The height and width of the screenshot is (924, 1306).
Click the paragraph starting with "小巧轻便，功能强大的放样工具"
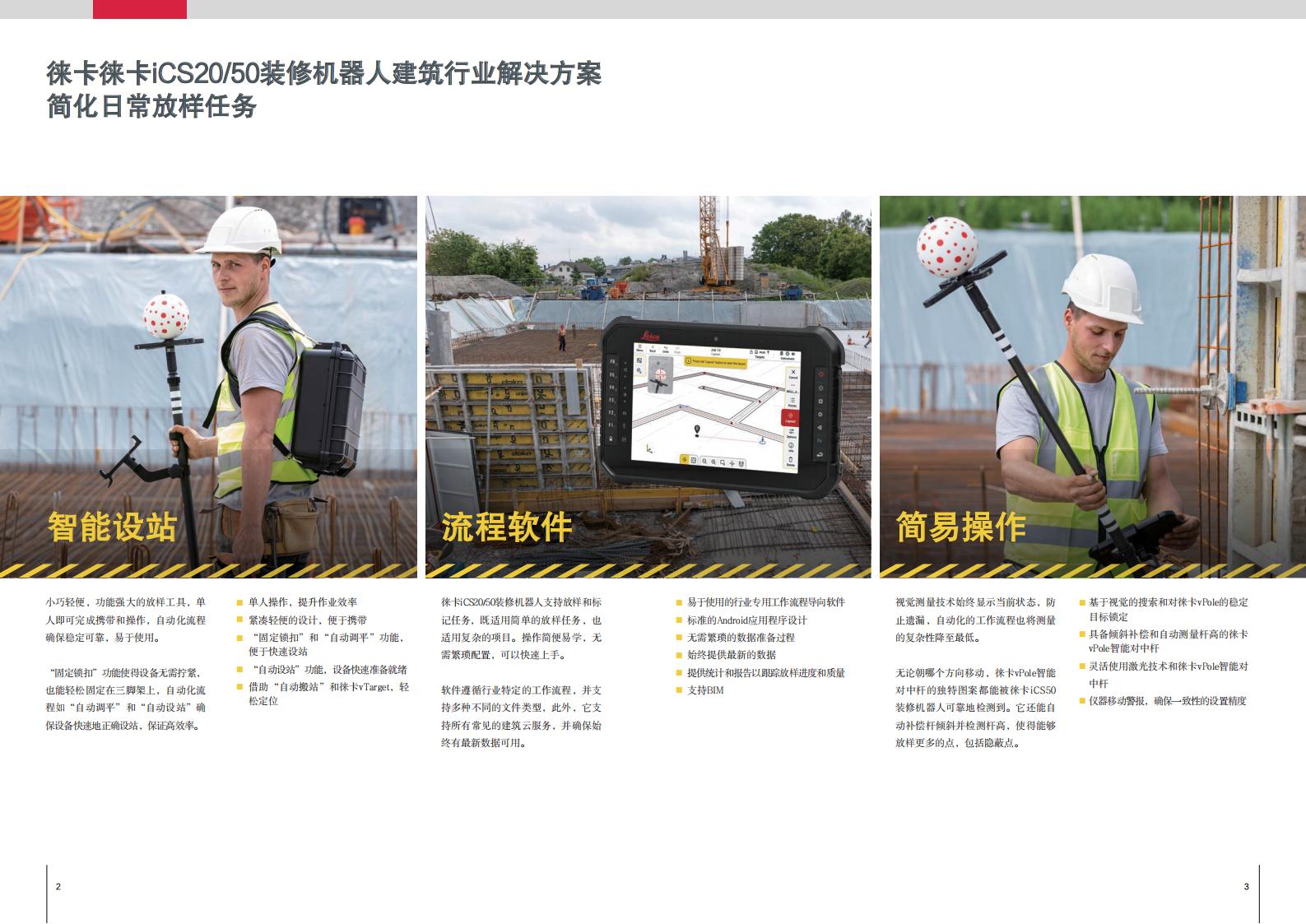coord(126,620)
